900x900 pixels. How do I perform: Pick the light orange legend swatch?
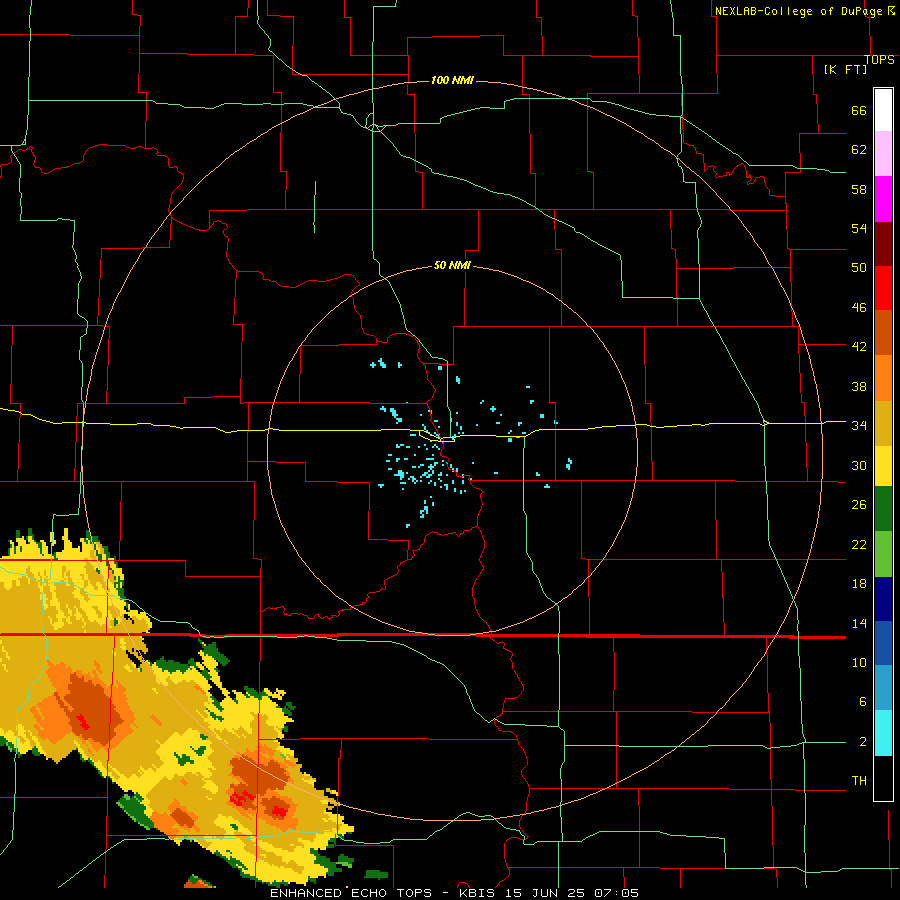tap(883, 378)
